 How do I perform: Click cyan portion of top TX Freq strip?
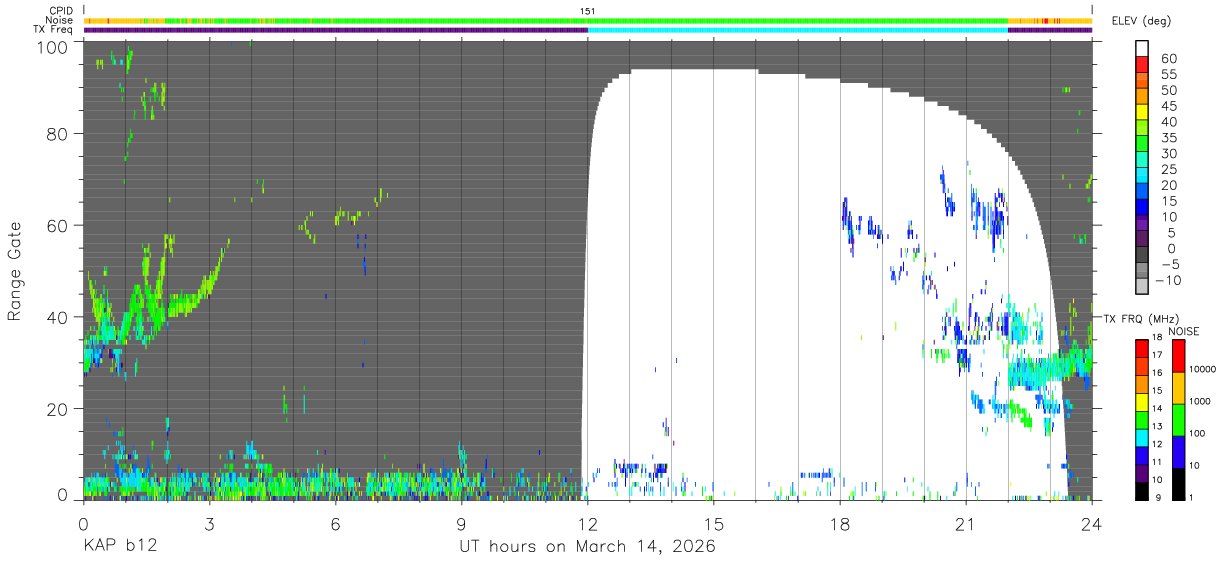[x=797, y=29]
